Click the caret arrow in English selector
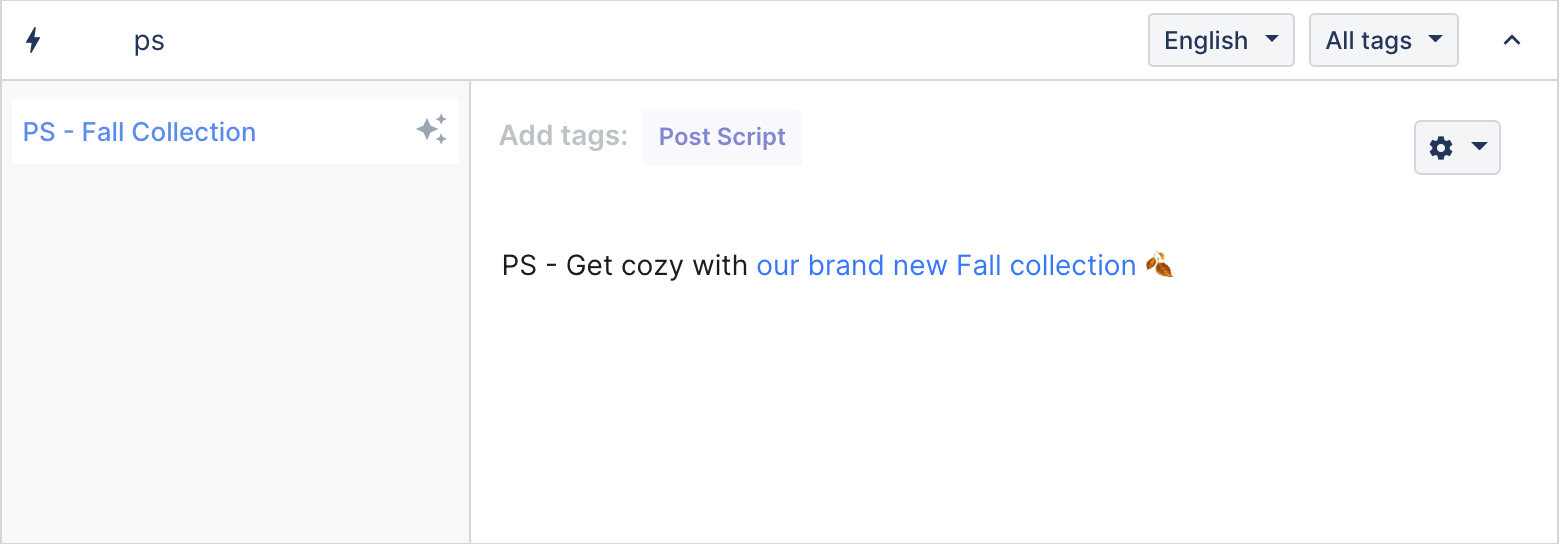This screenshot has height=544, width=1562. (x=1272, y=40)
